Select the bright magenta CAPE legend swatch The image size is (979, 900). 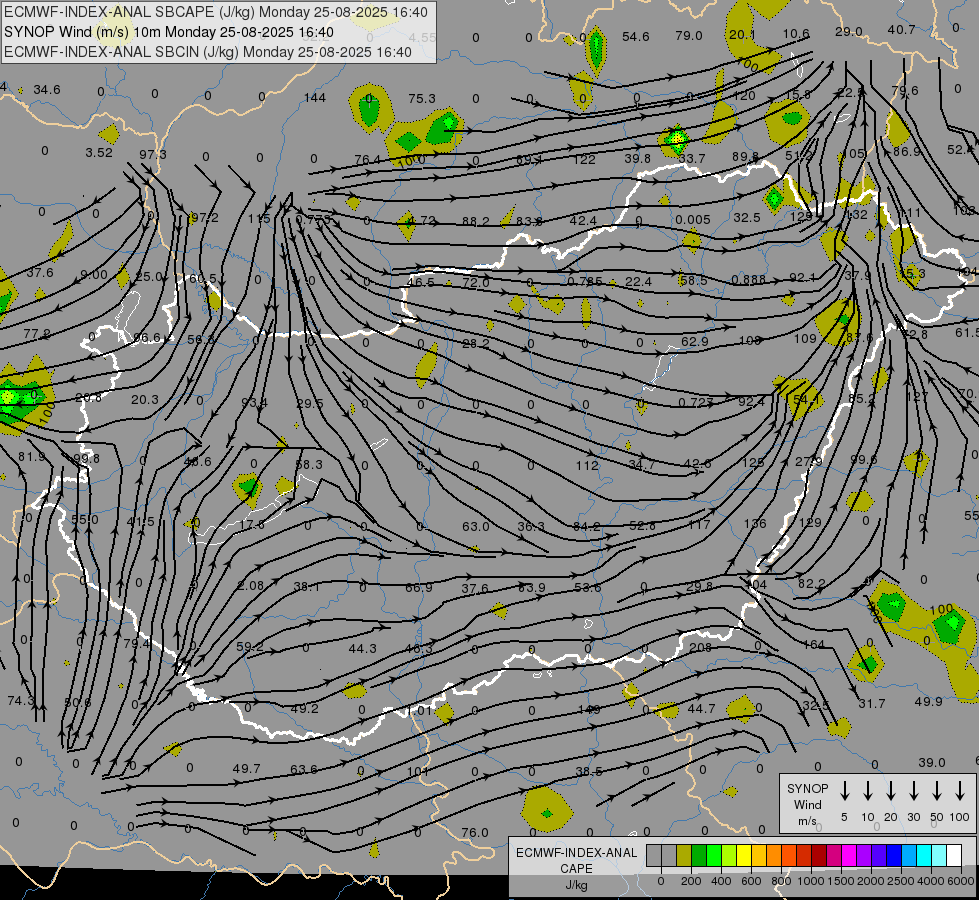point(849,855)
